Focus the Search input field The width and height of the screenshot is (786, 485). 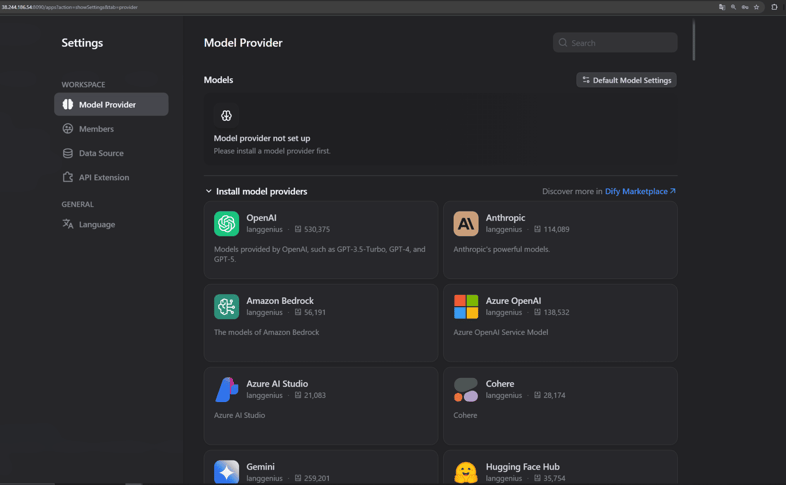615,43
